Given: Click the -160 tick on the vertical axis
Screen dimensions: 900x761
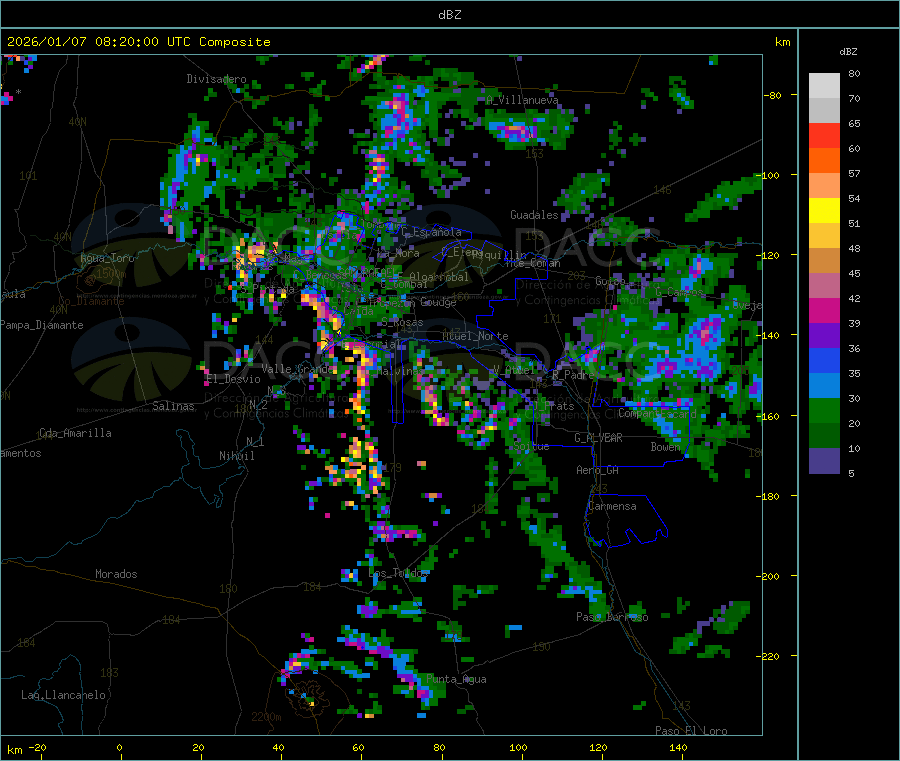Looking at the screenshot, I should pos(767,416).
